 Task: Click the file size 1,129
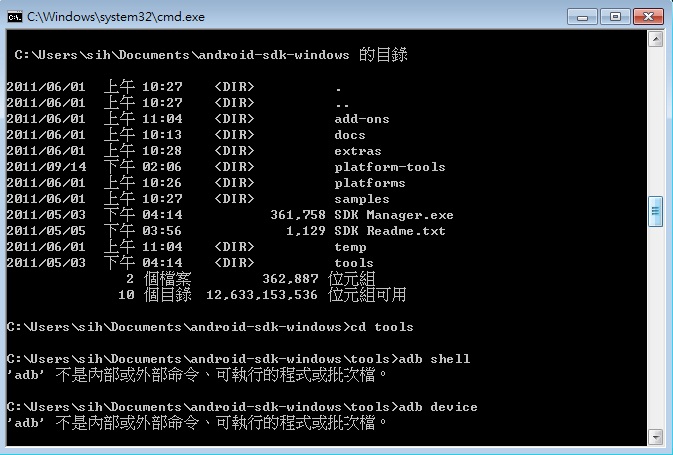click(x=306, y=231)
